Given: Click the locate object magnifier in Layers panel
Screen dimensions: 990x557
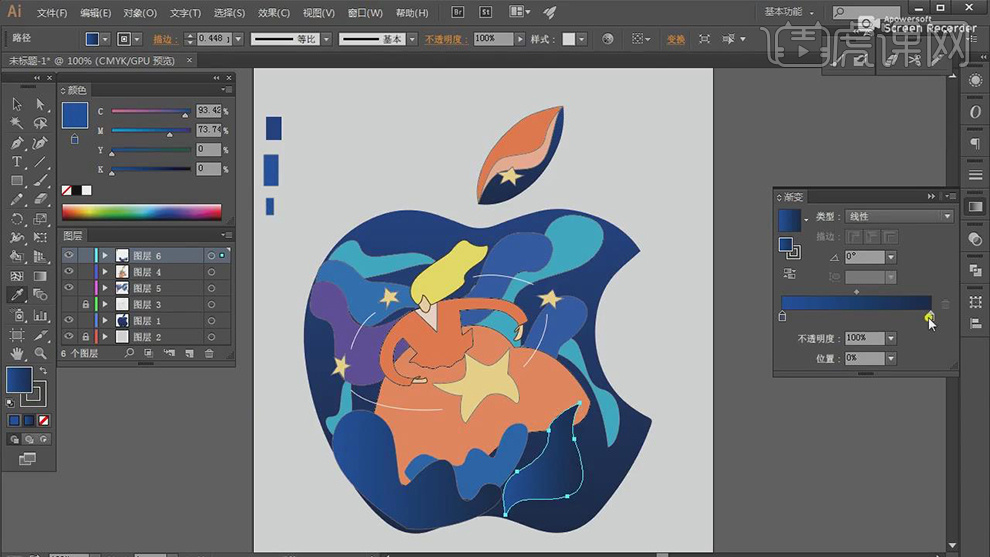Looking at the screenshot, I should [x=129, y=354].
